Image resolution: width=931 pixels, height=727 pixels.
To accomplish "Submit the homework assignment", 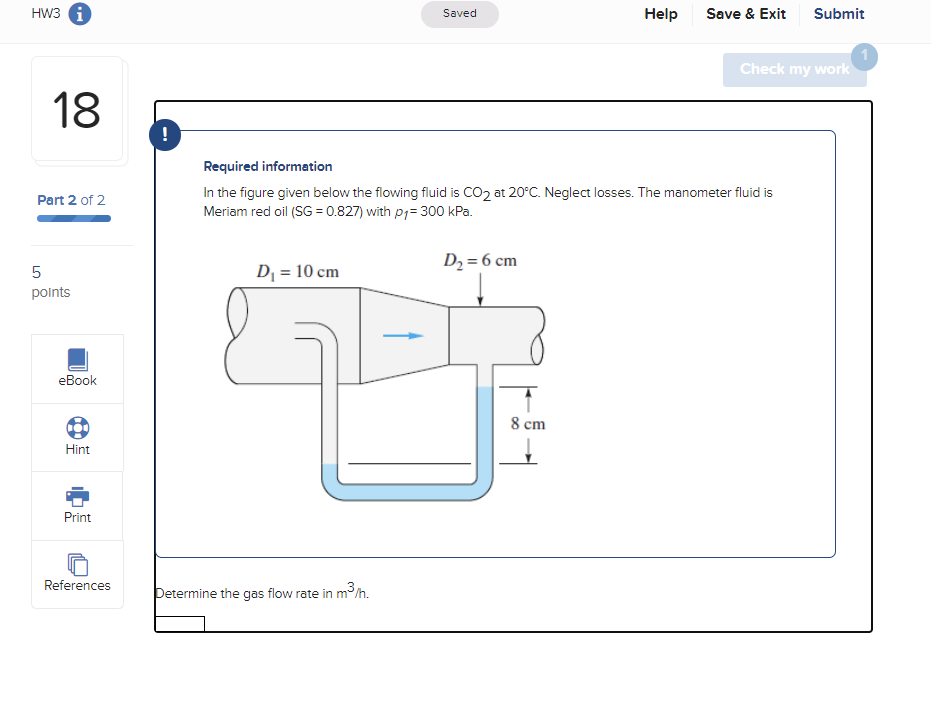I will click(x=839, y=14).
